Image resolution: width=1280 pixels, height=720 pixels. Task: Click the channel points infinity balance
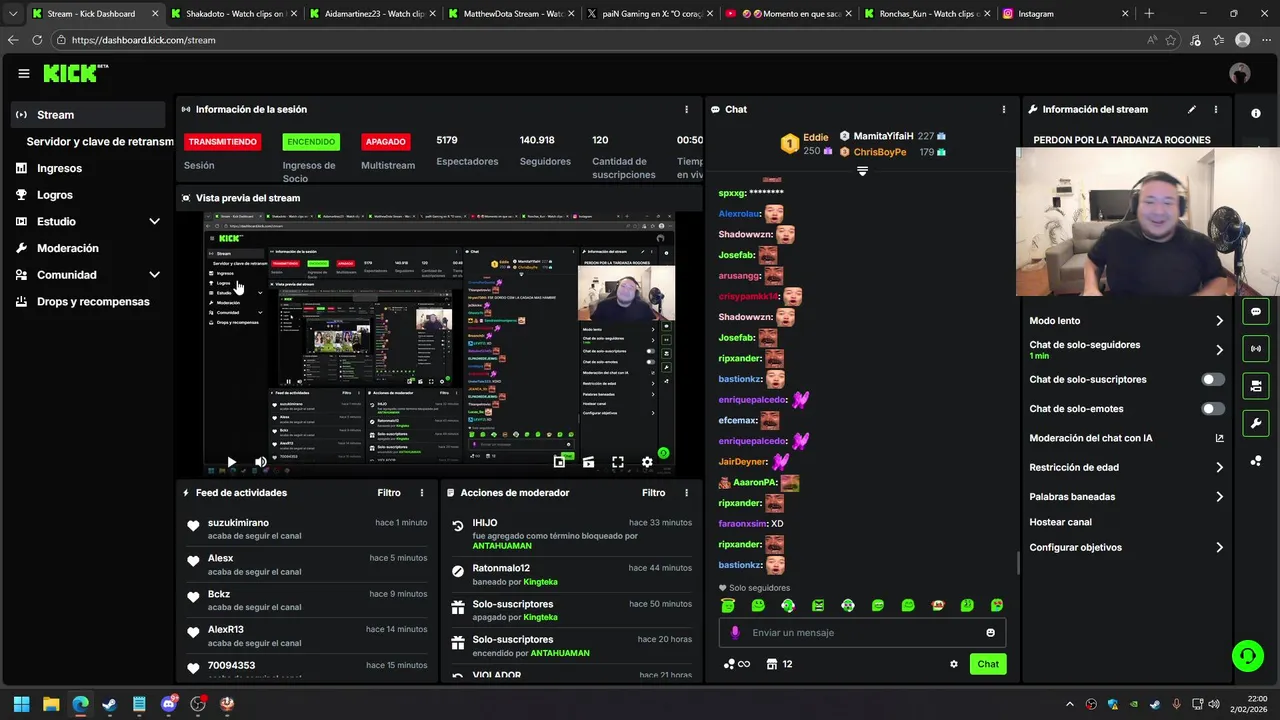[x=736, y=664]
